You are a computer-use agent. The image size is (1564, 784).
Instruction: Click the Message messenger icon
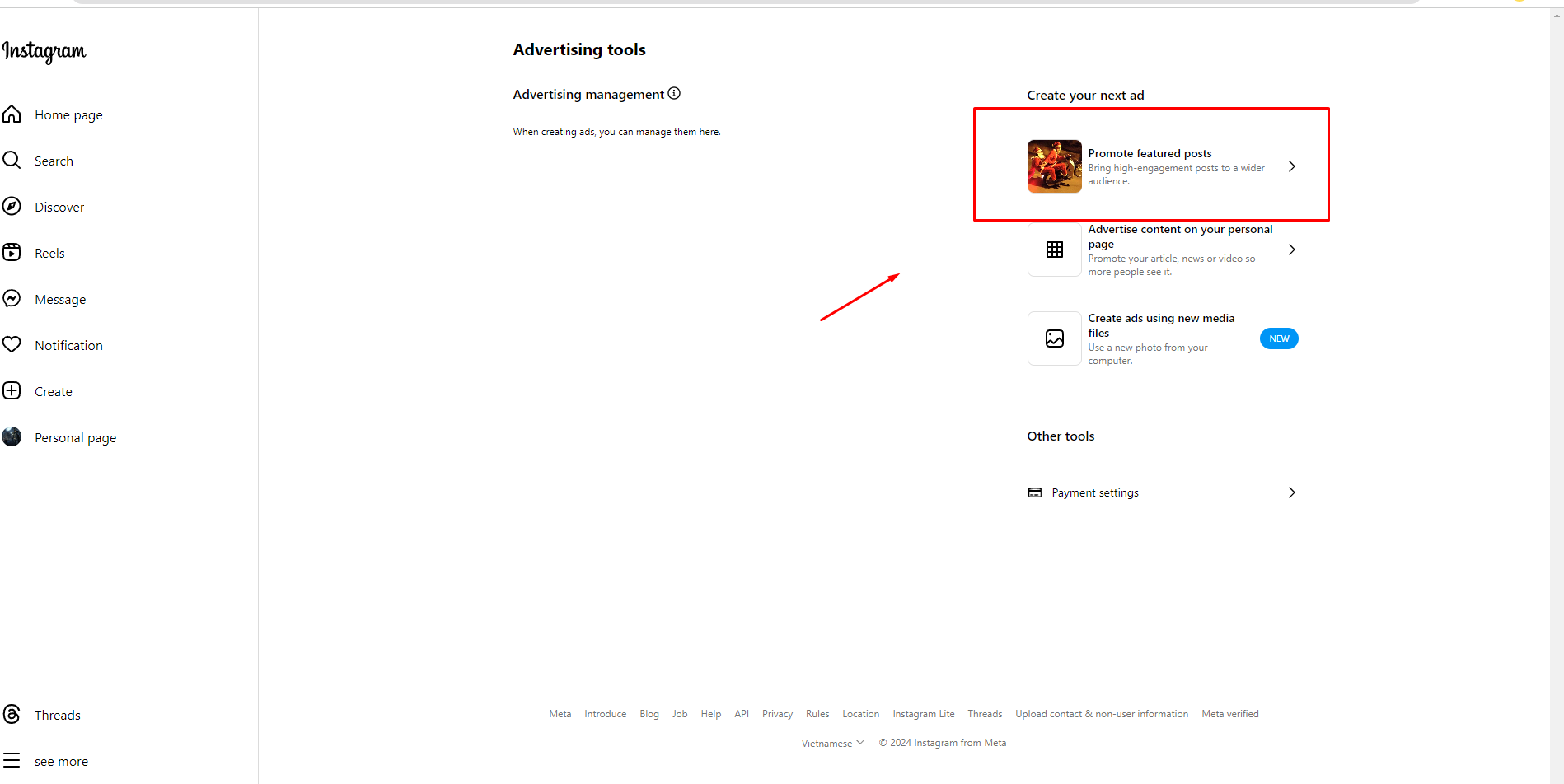pos(12,299)
